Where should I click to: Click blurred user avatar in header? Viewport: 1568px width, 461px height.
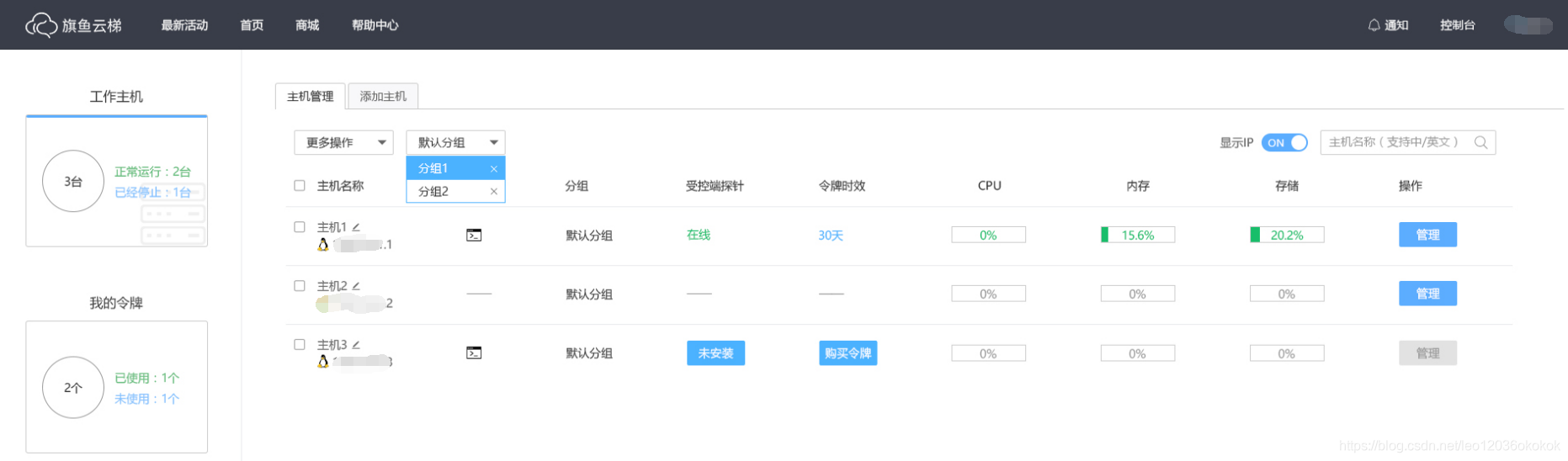pyautogui.click(x=1528, y=25)
